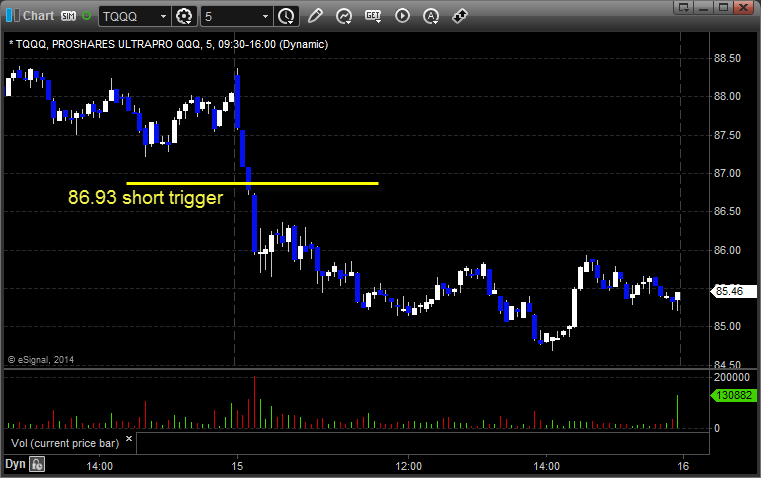Open the alerts A icon menu

coord(431,16)
